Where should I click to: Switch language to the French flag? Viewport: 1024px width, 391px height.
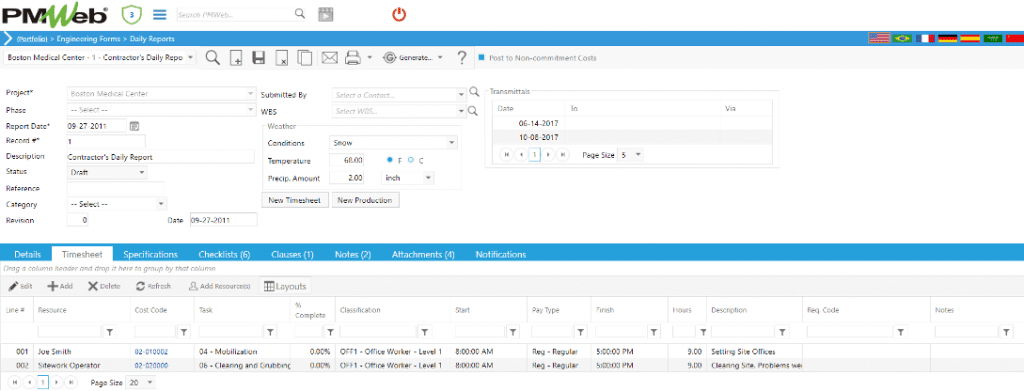point(925,39)
